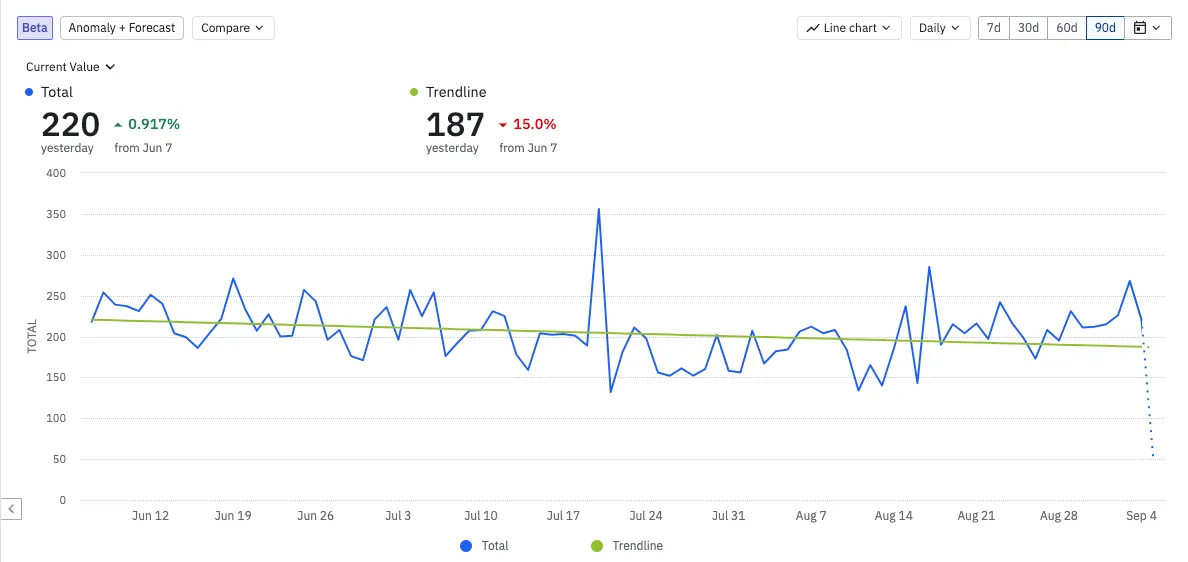The image size is (1188, 562).
Task: Expand the Current Value dropdown
Action: [x=70, y=67]
